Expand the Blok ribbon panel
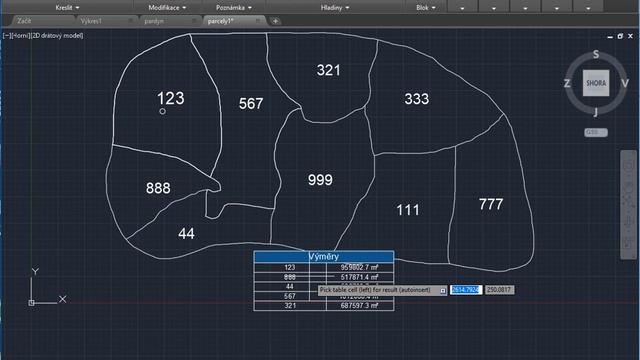 426,7
